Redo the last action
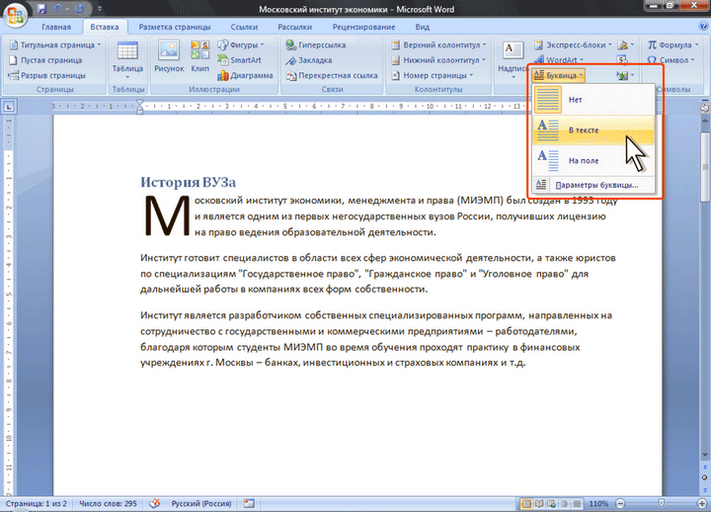Screen dimensions: 711x512 (x=80, y=9)
